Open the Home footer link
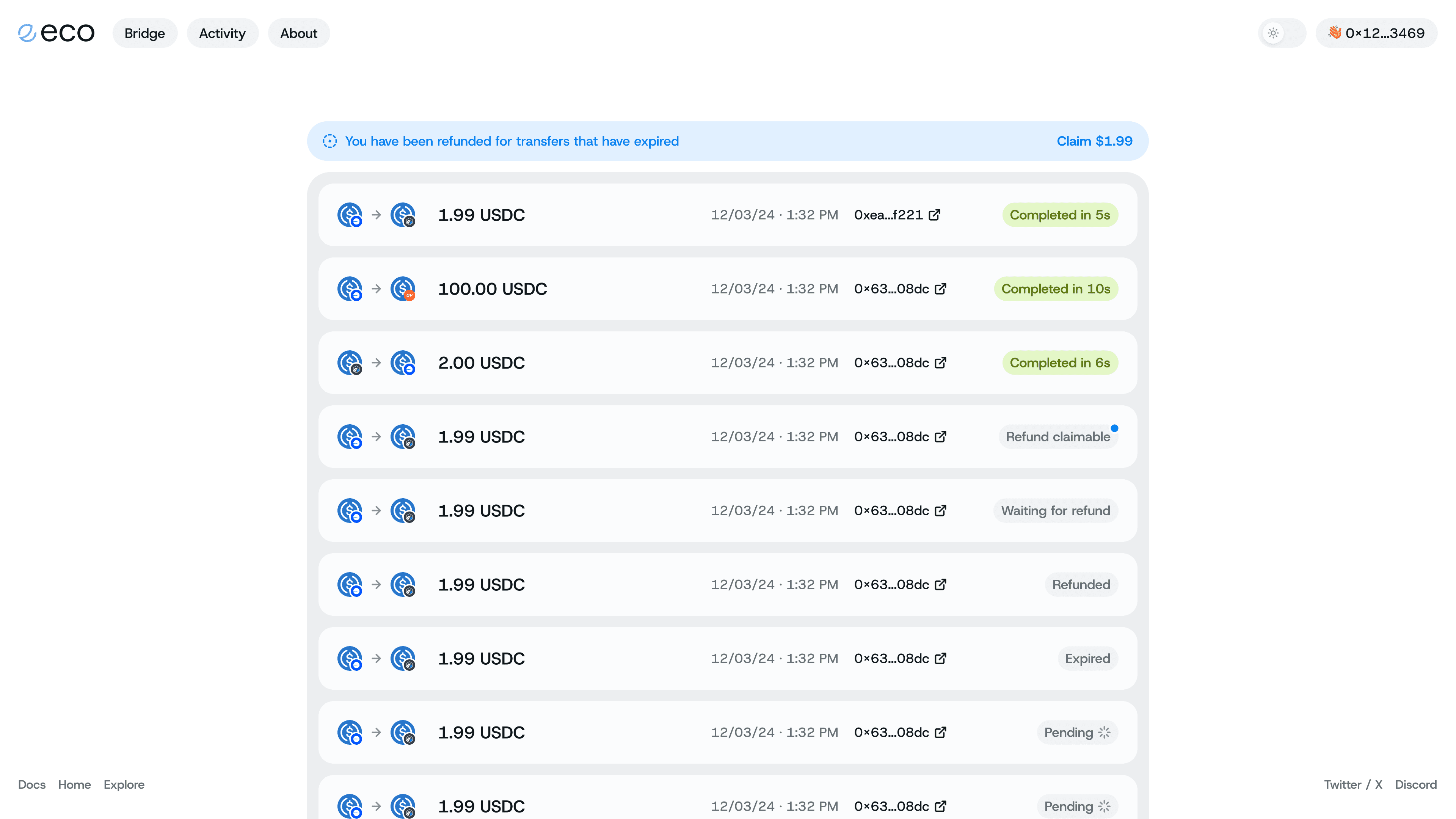The height and width of the screenshot is (819, 1456). click(75, 784)
